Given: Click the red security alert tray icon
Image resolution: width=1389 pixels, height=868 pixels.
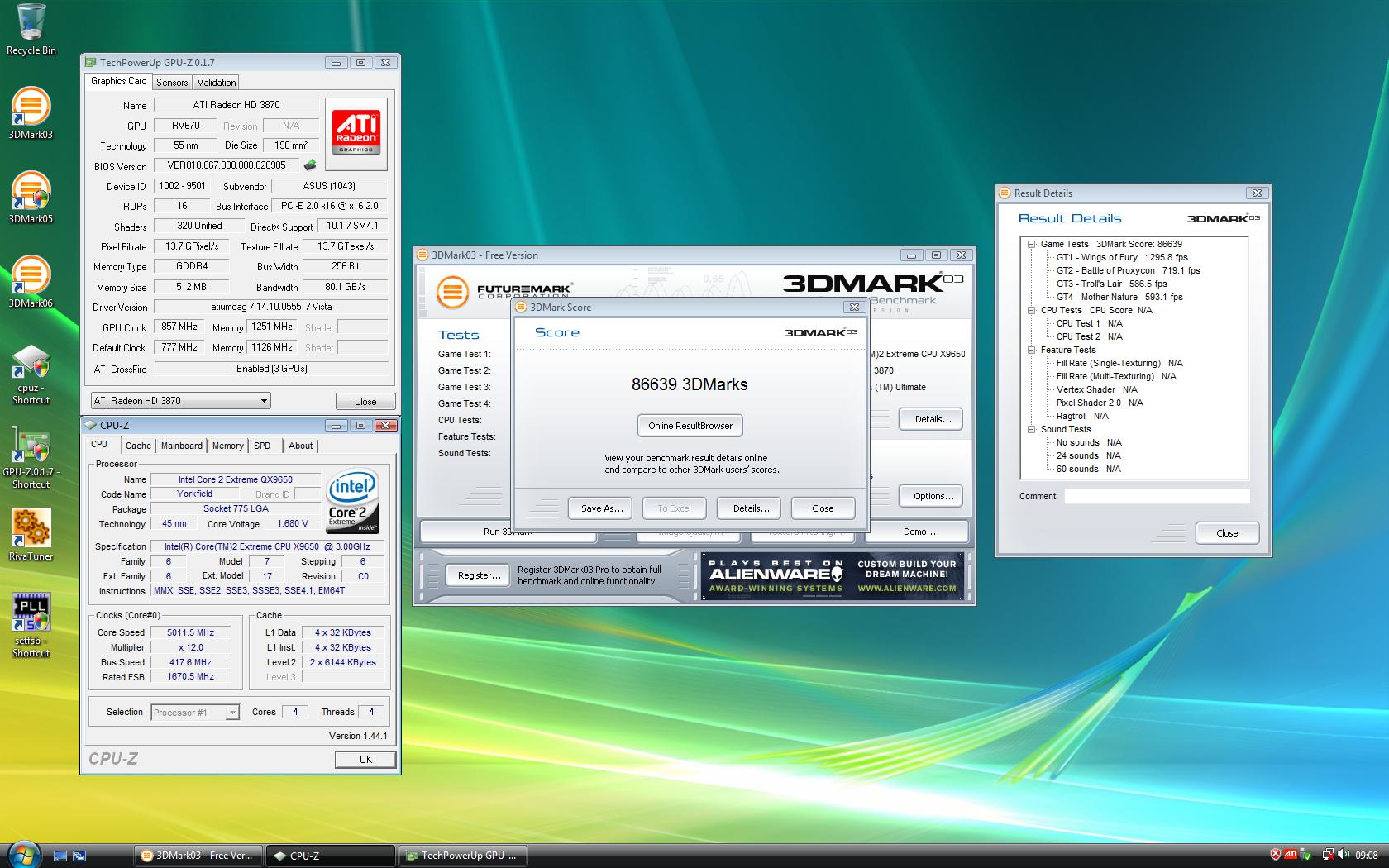Looking at the screenshot, I should (x=1276, y=855).
